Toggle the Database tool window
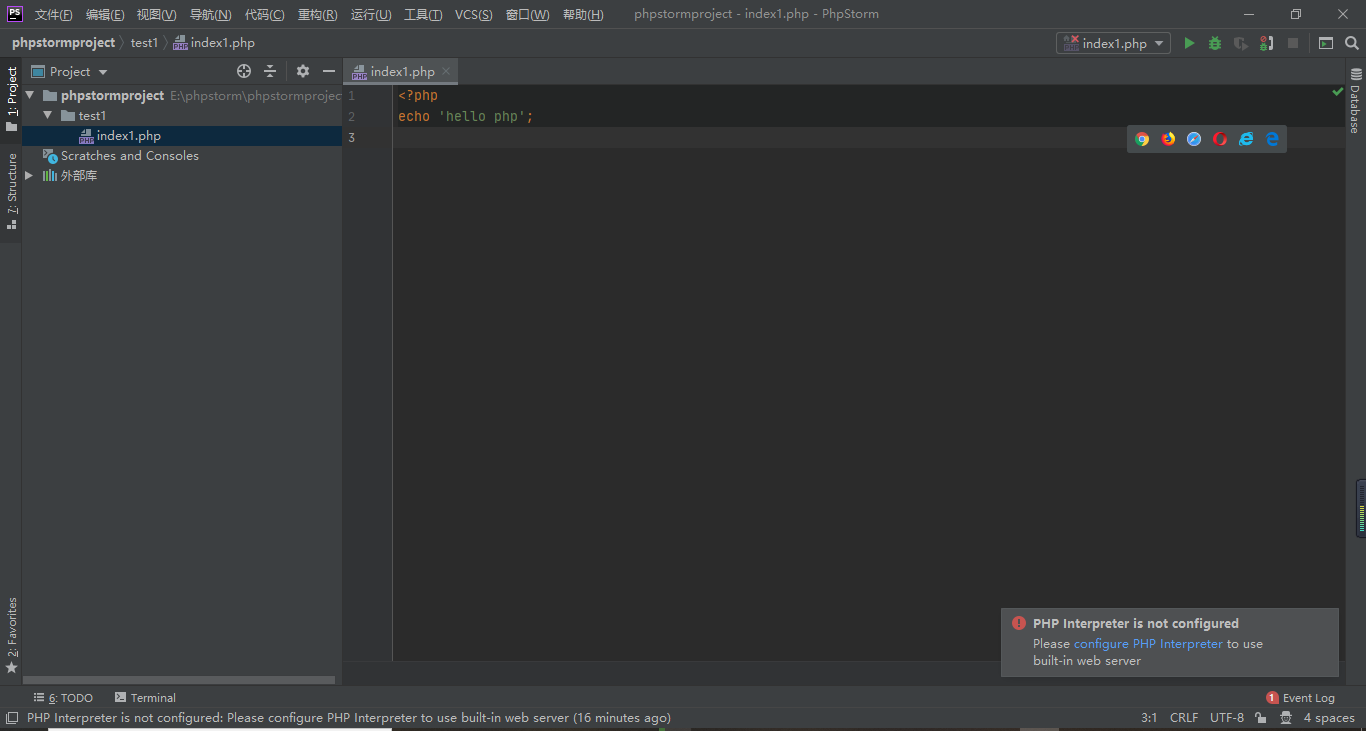The height and width of the screenshot is (731, 1366). point(1355,101)
